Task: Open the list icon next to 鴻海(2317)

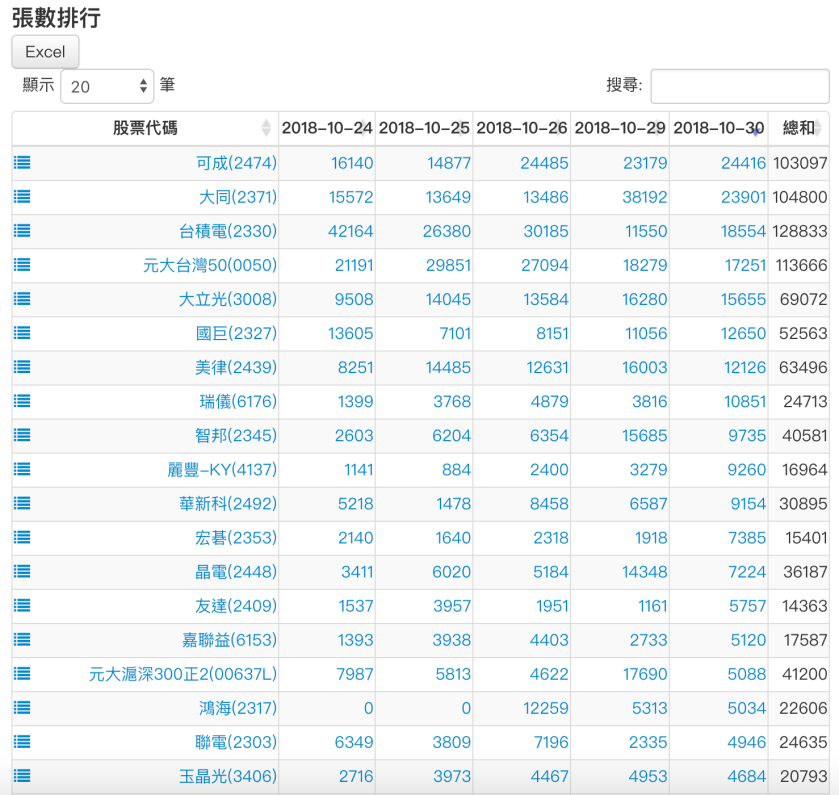Action: (21, 708)
